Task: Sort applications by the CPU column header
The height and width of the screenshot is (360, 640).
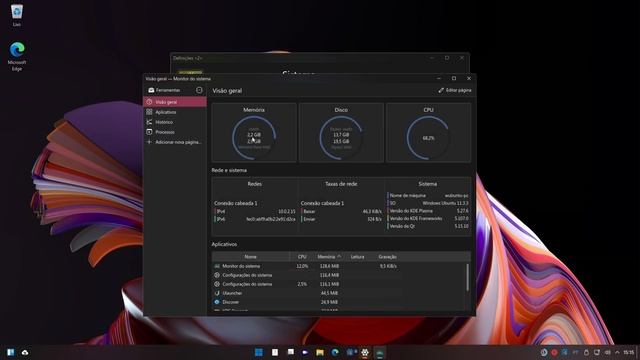Action: [302, 257]
